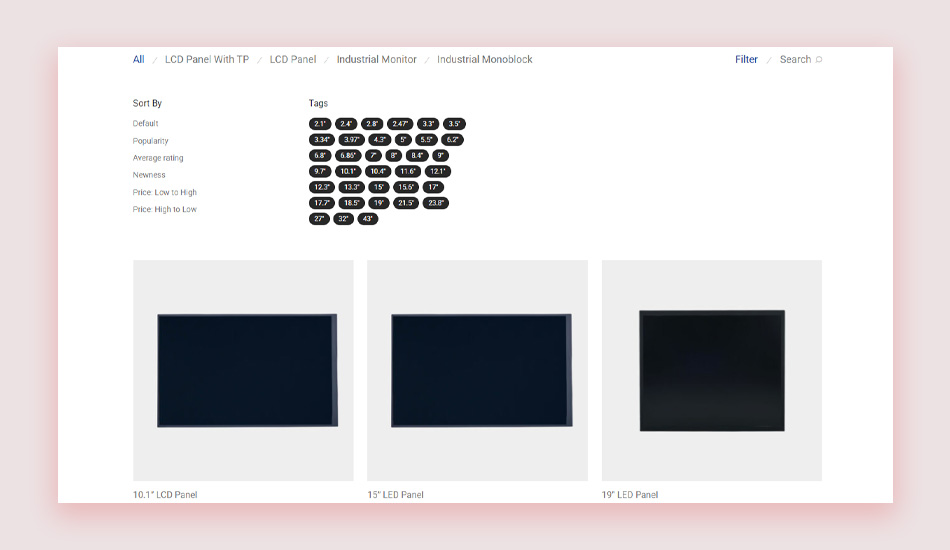This screenshot has width=950, height=550.
Task: Select the All category tab
Action: point(139,59)
